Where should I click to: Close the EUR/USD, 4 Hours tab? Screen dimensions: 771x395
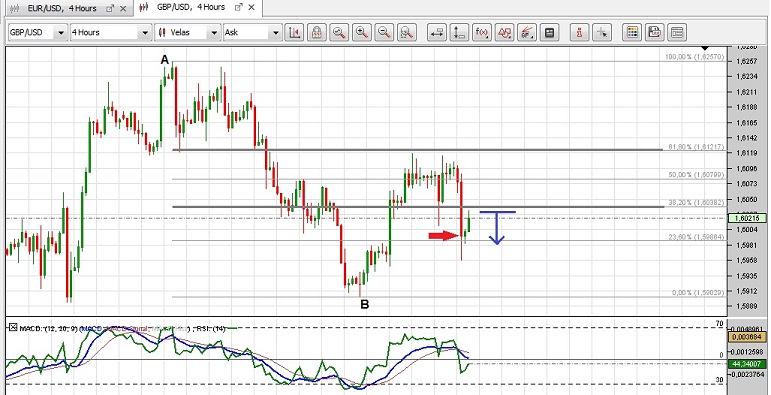(x=123, y=8)
